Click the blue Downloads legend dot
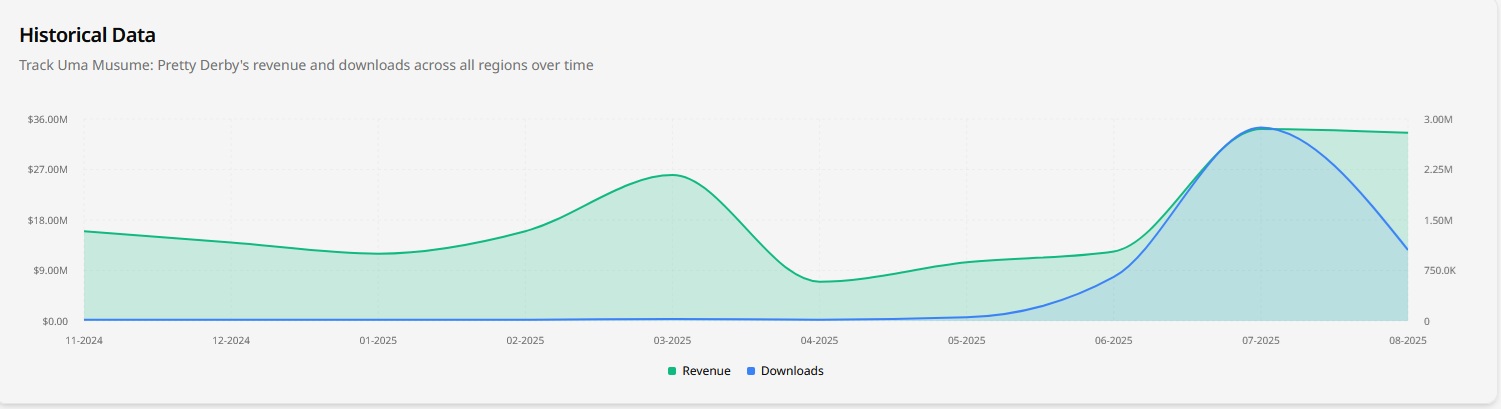 click(751, 371)
